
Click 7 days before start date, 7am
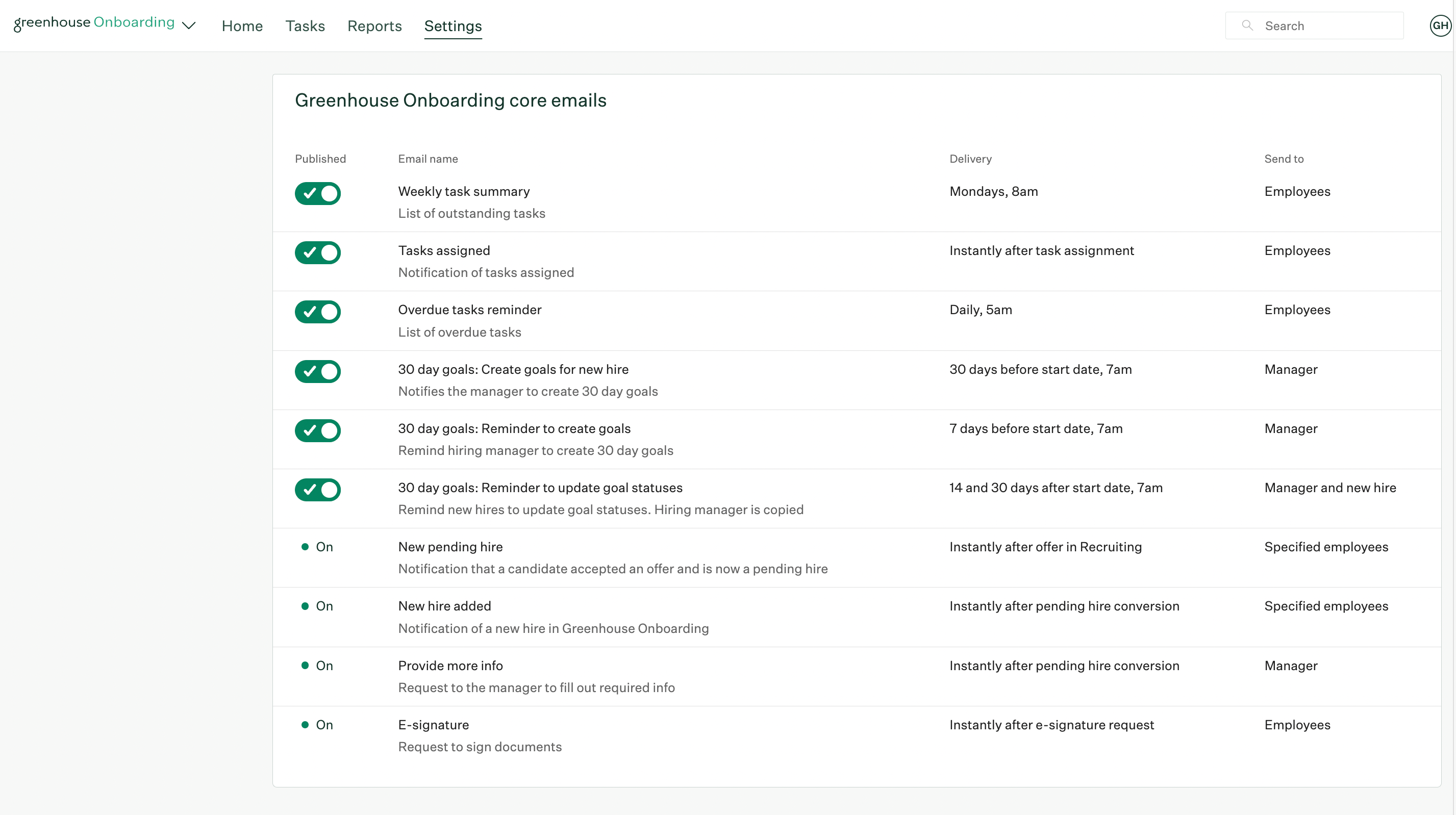1036,429
